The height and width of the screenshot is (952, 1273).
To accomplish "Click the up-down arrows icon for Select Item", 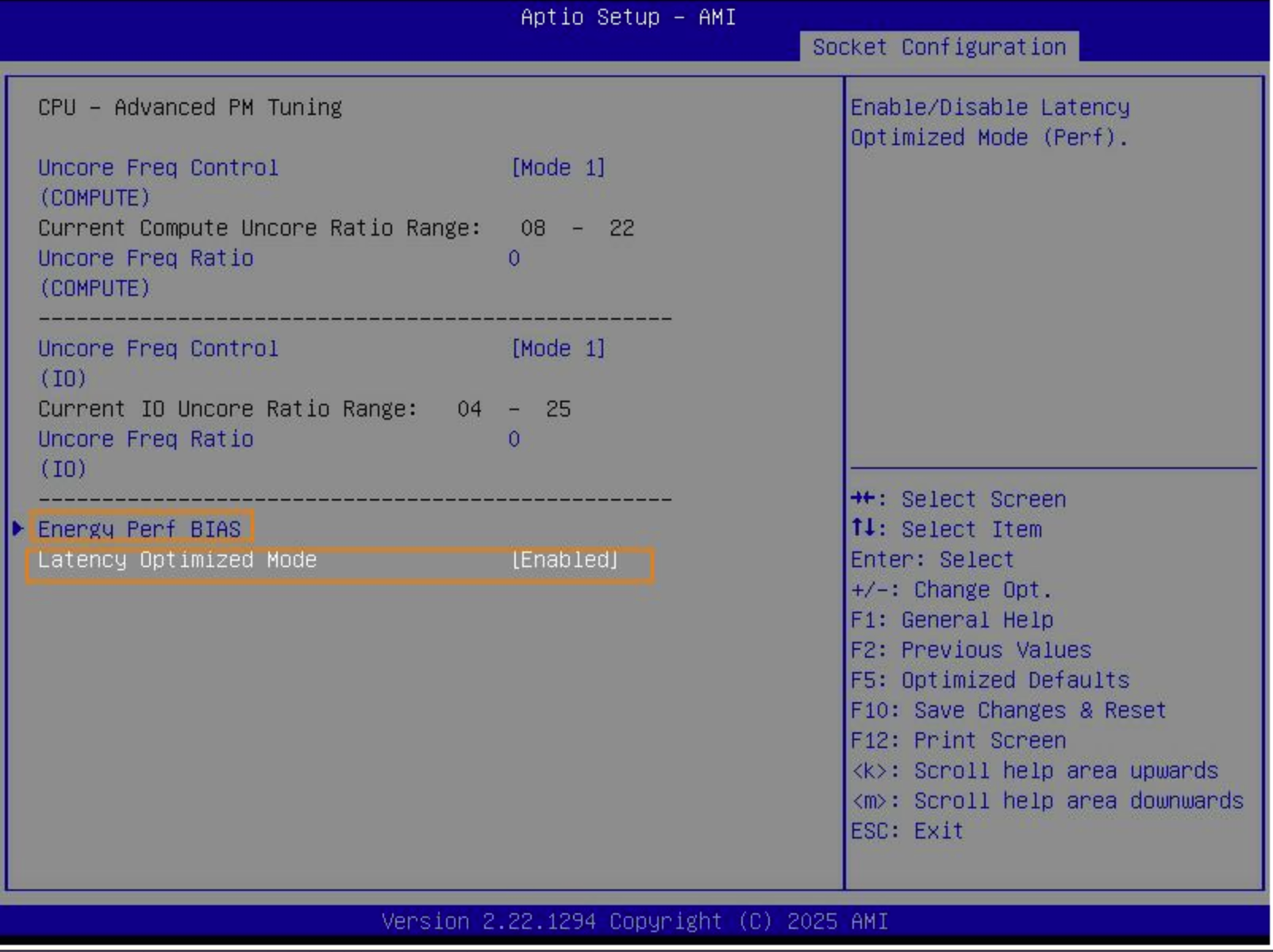I will tap(863, 528).
